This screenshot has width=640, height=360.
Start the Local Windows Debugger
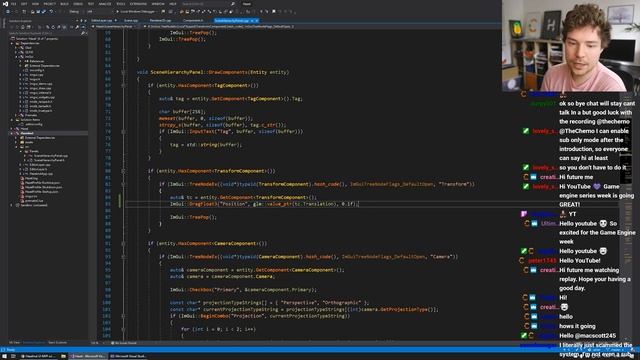136,11
